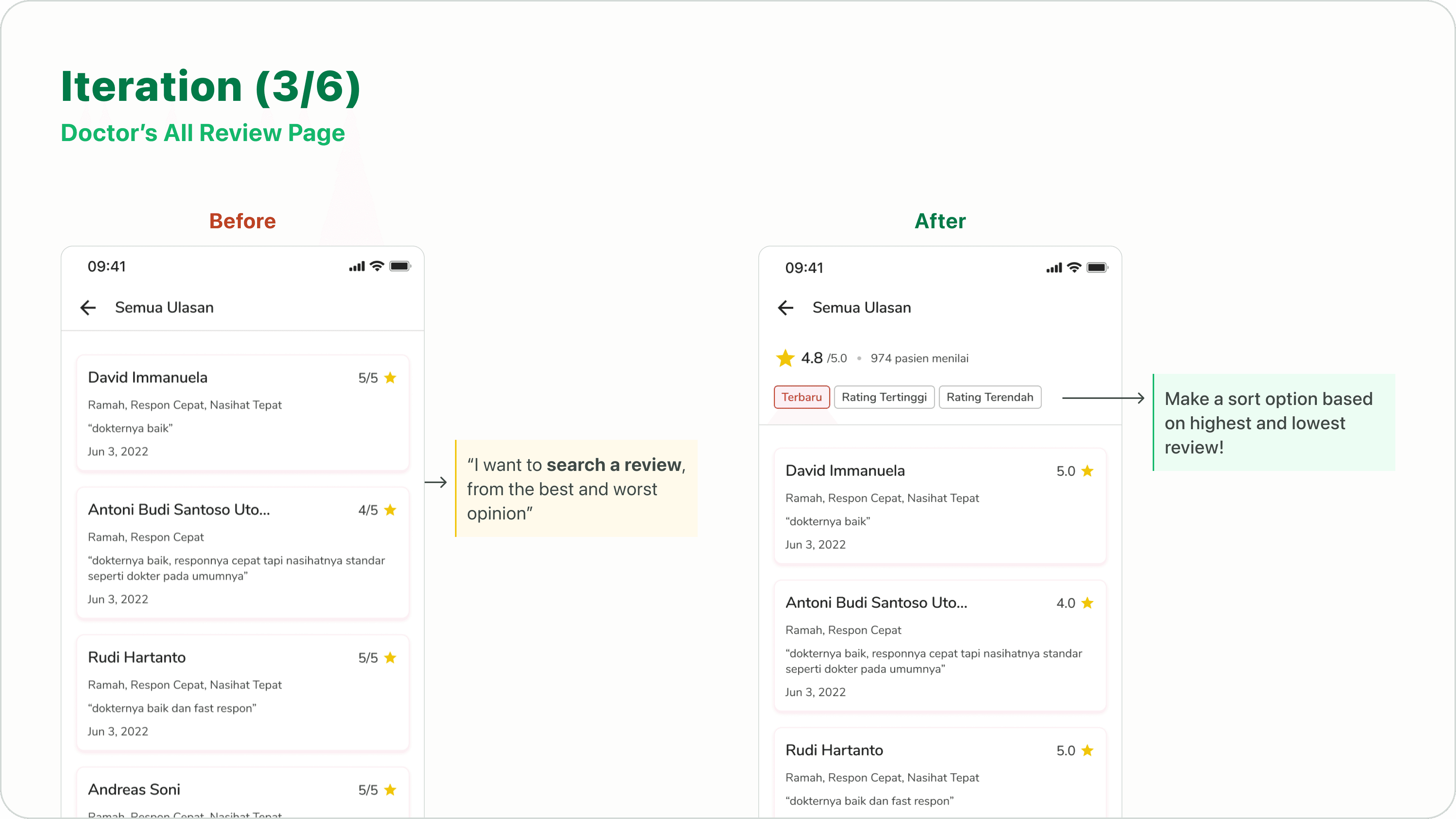This screenshot has height=819, width=1456.
Task: Click the 974 pasien menilai text
Action: (919, 358)
